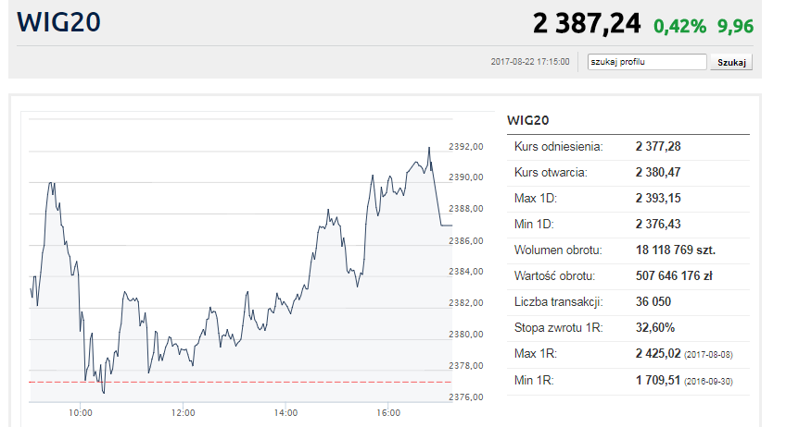Click the 'Liczba transakcji:' label
The width and height of the screenshot is (786, 427).
(558, 302)
